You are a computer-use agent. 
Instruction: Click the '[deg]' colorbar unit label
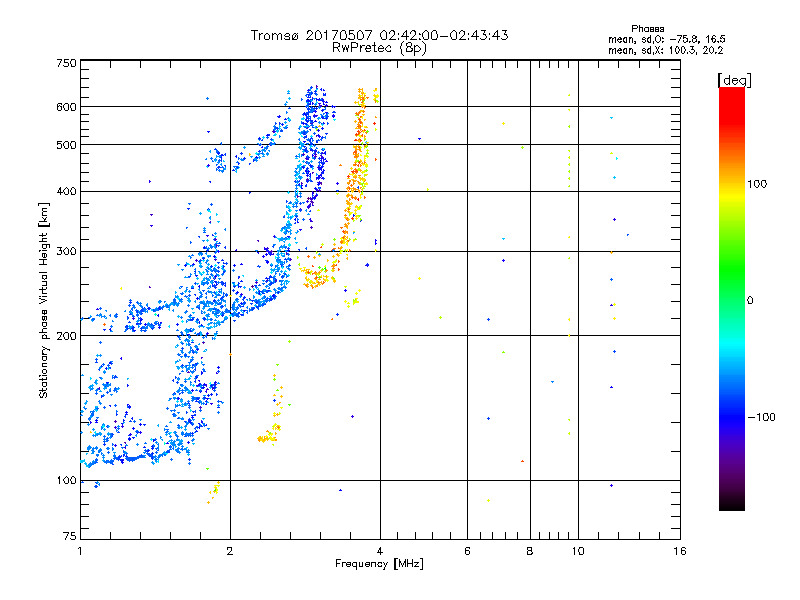(734, 81)
